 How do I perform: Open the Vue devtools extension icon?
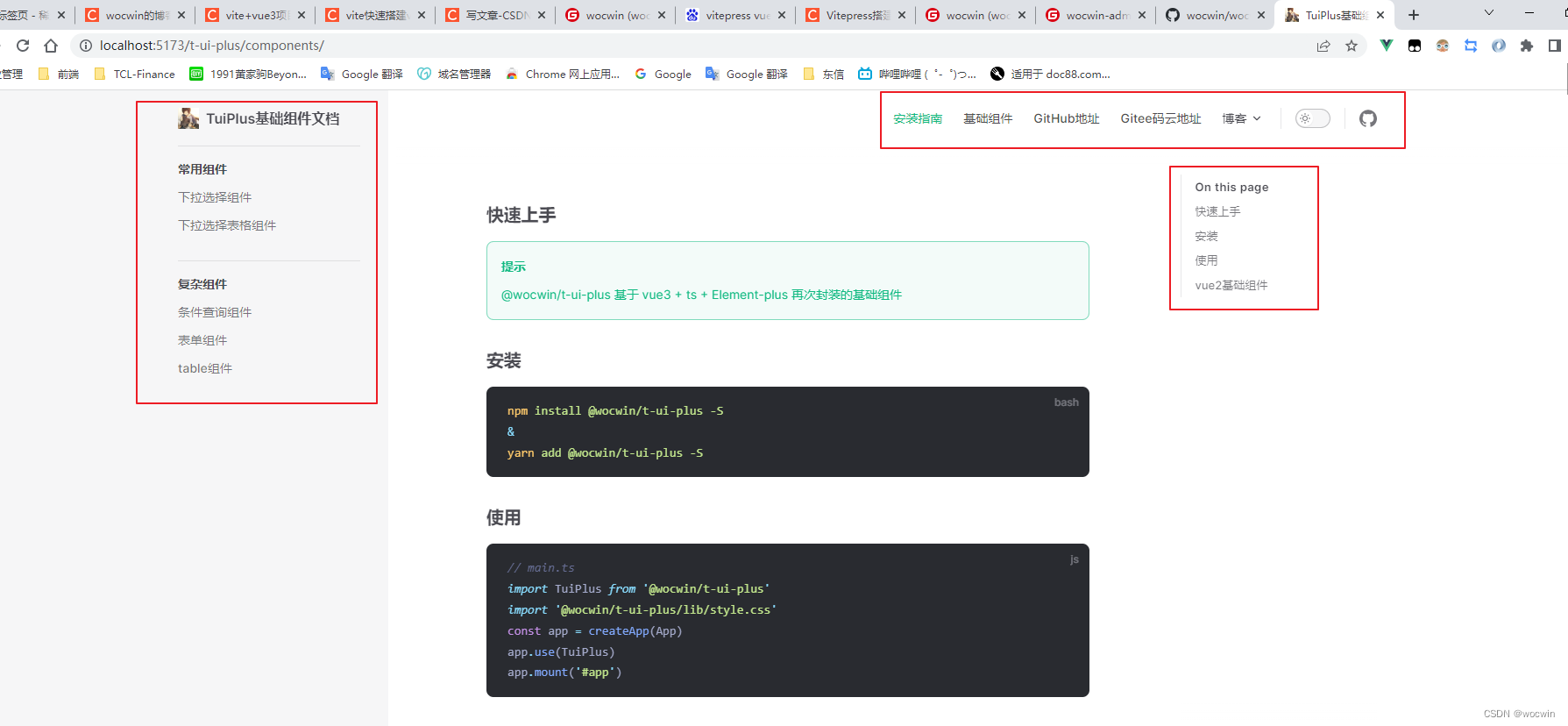1387,46
